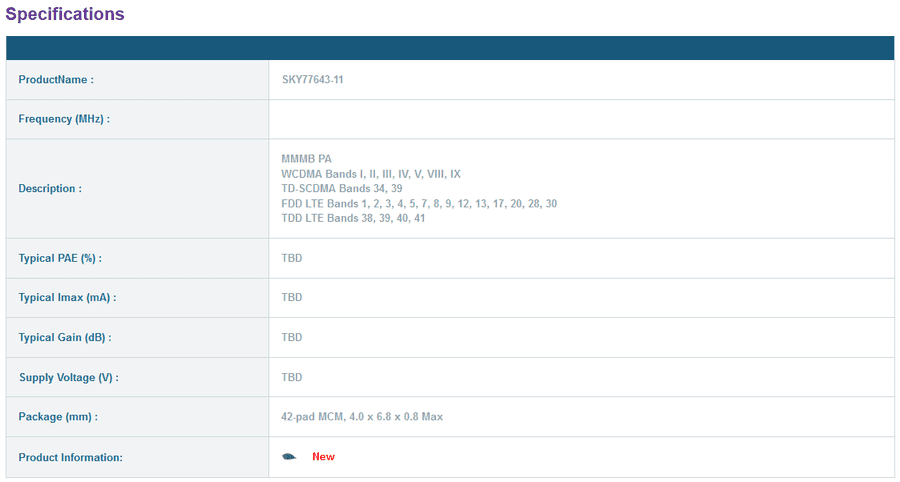Select the 'Typical PAE (%) :' label
This screenshot has height=482, width=900.
point(60,258)
